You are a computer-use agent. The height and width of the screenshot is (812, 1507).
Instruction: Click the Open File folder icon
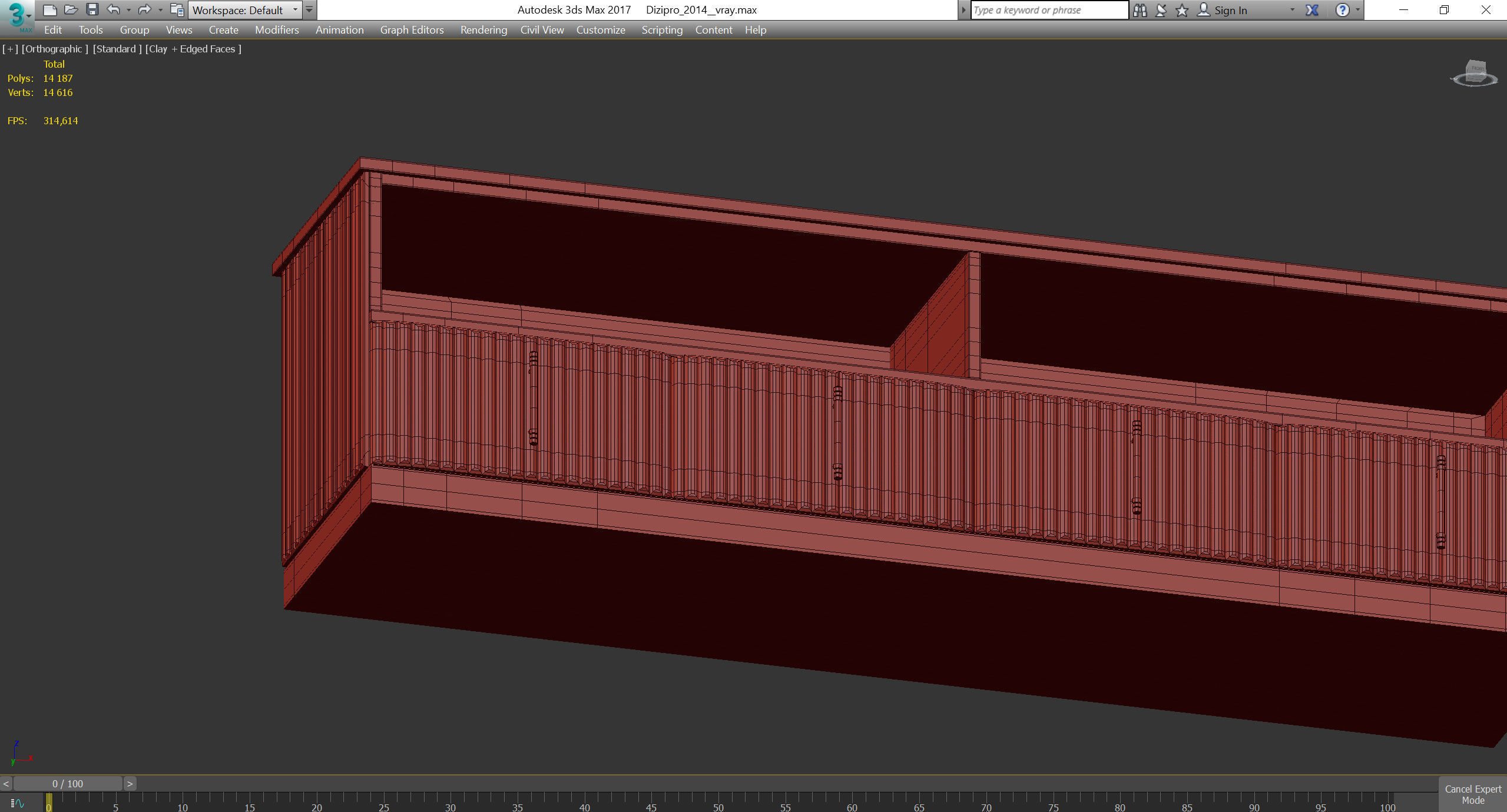71,9
